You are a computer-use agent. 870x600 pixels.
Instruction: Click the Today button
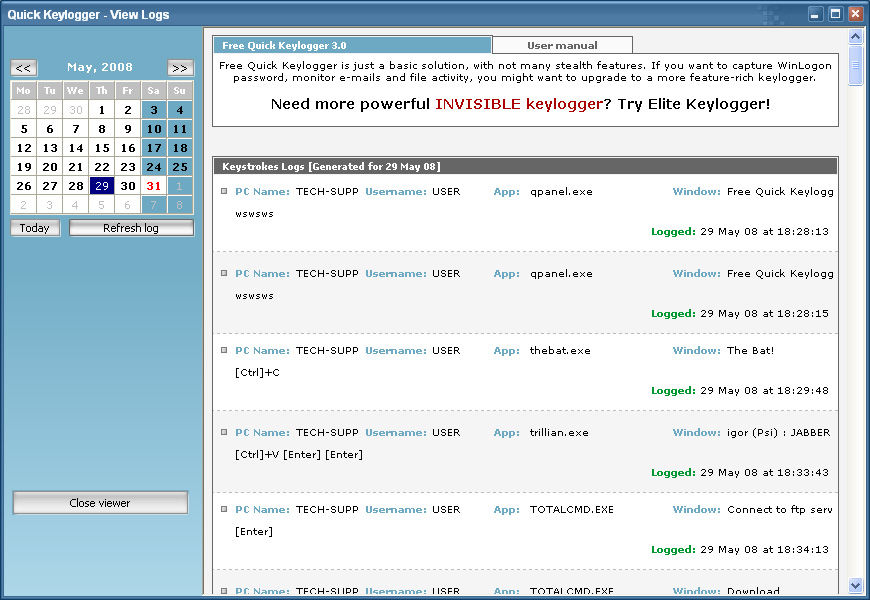point(35,228)
